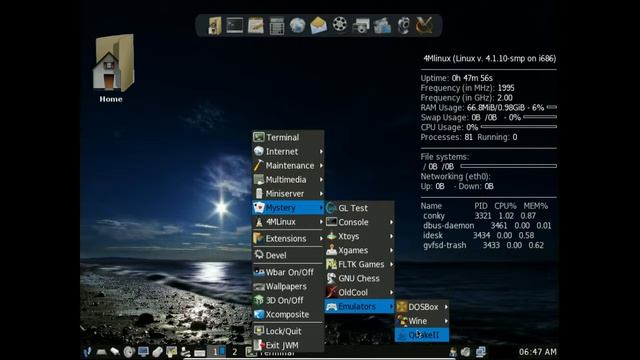Click the Terminal icon in main menu
Image resolution: width=640 pixels, height=360 pixels.
click(259, 137)
